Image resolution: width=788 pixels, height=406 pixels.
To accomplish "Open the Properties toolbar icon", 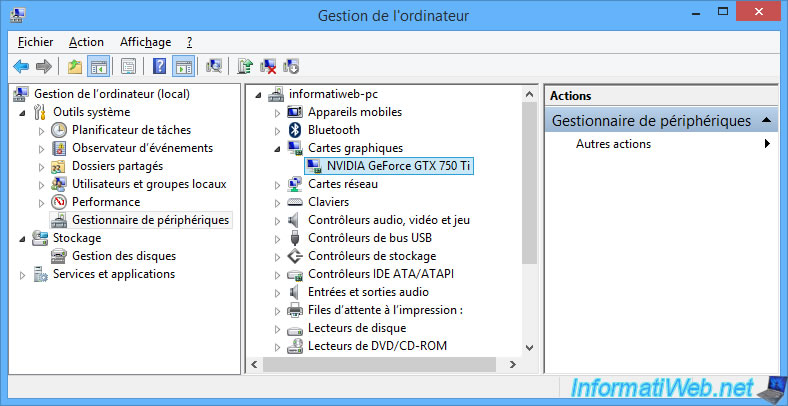I will [x=129, y=66].
